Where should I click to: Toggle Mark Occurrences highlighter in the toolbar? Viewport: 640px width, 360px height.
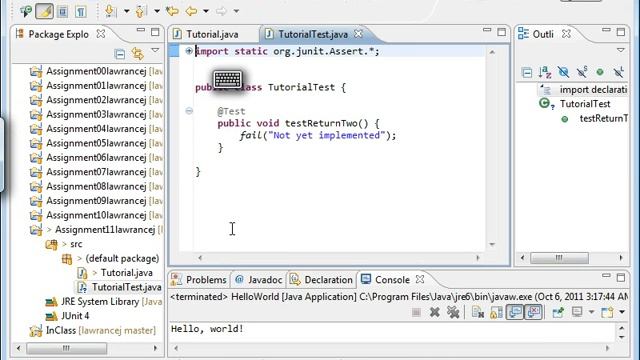pos(44,11)
